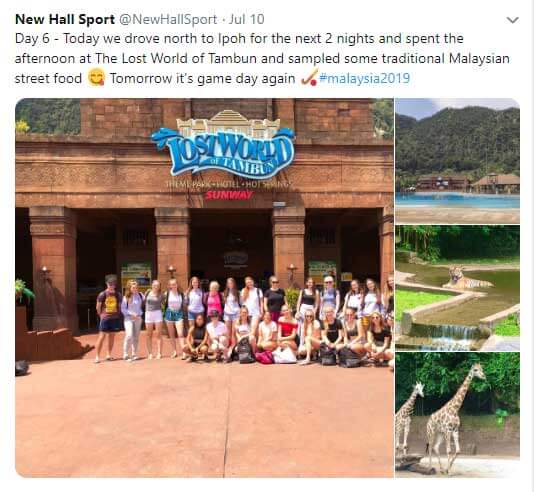534x492 pixels.
Task: View the tiger by water photo
Action: 457,288
